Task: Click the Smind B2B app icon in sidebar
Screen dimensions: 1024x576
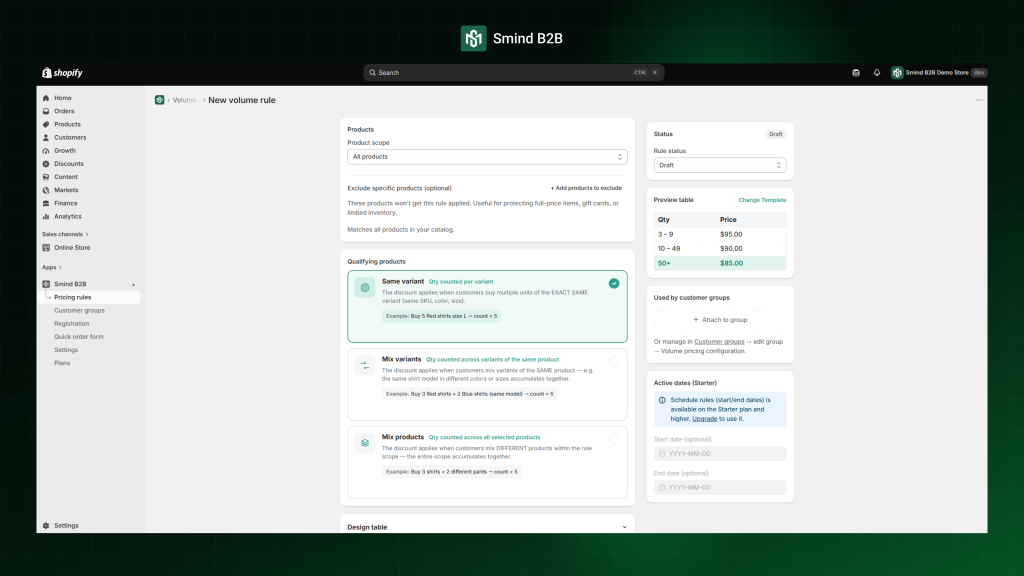Action: (46, 284)
